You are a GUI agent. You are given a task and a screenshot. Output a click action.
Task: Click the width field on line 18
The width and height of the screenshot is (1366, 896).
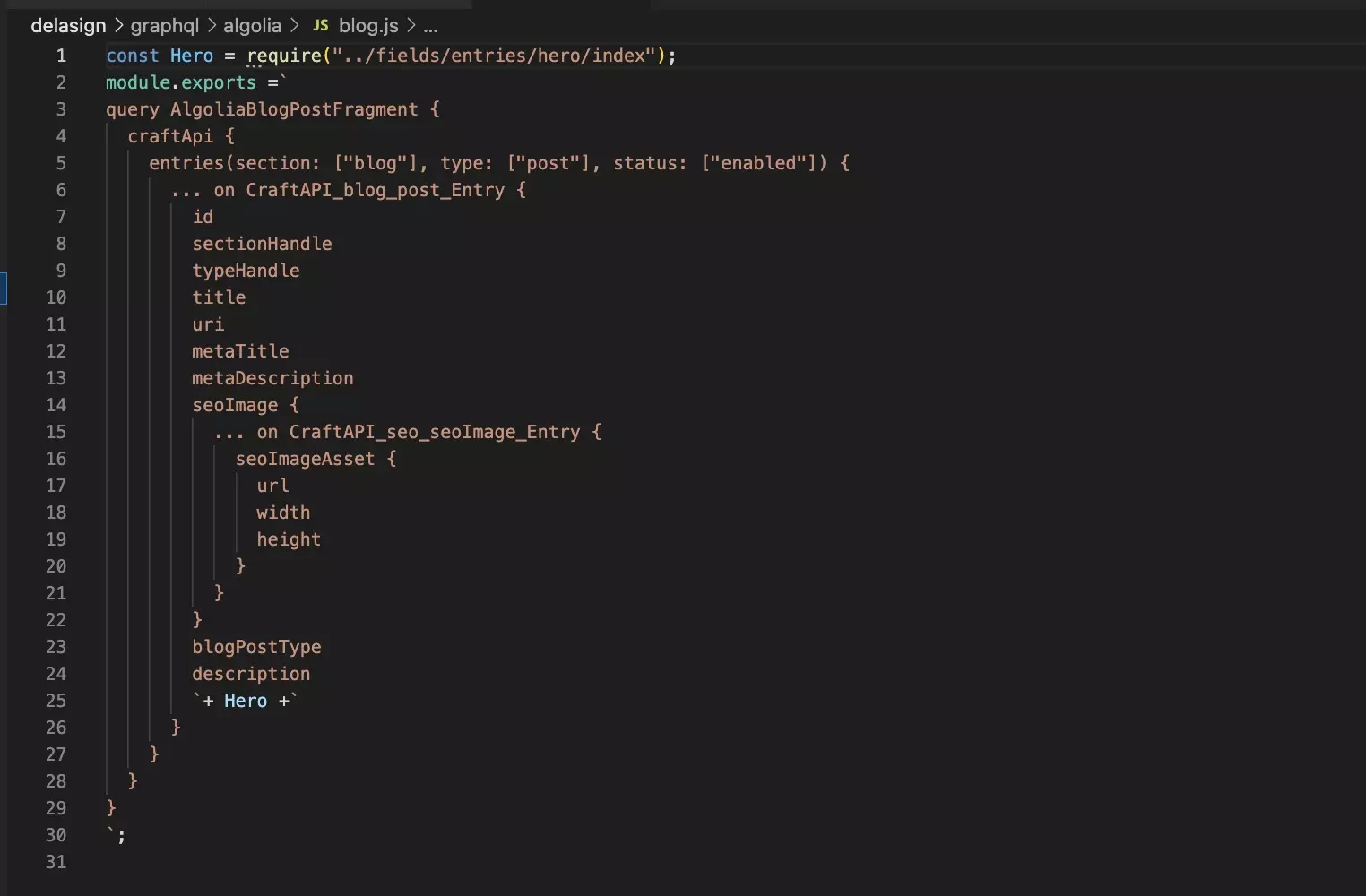click(283, 513)
